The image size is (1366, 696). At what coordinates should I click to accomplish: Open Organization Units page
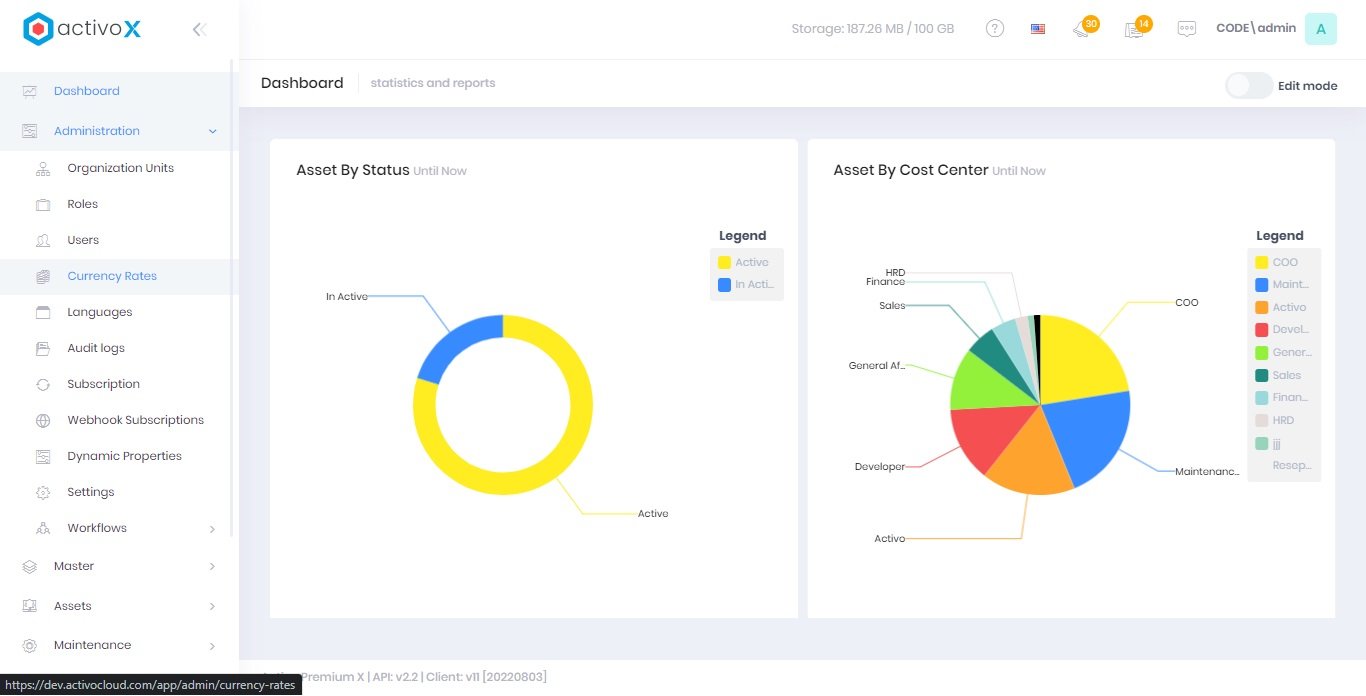(120, 168)
